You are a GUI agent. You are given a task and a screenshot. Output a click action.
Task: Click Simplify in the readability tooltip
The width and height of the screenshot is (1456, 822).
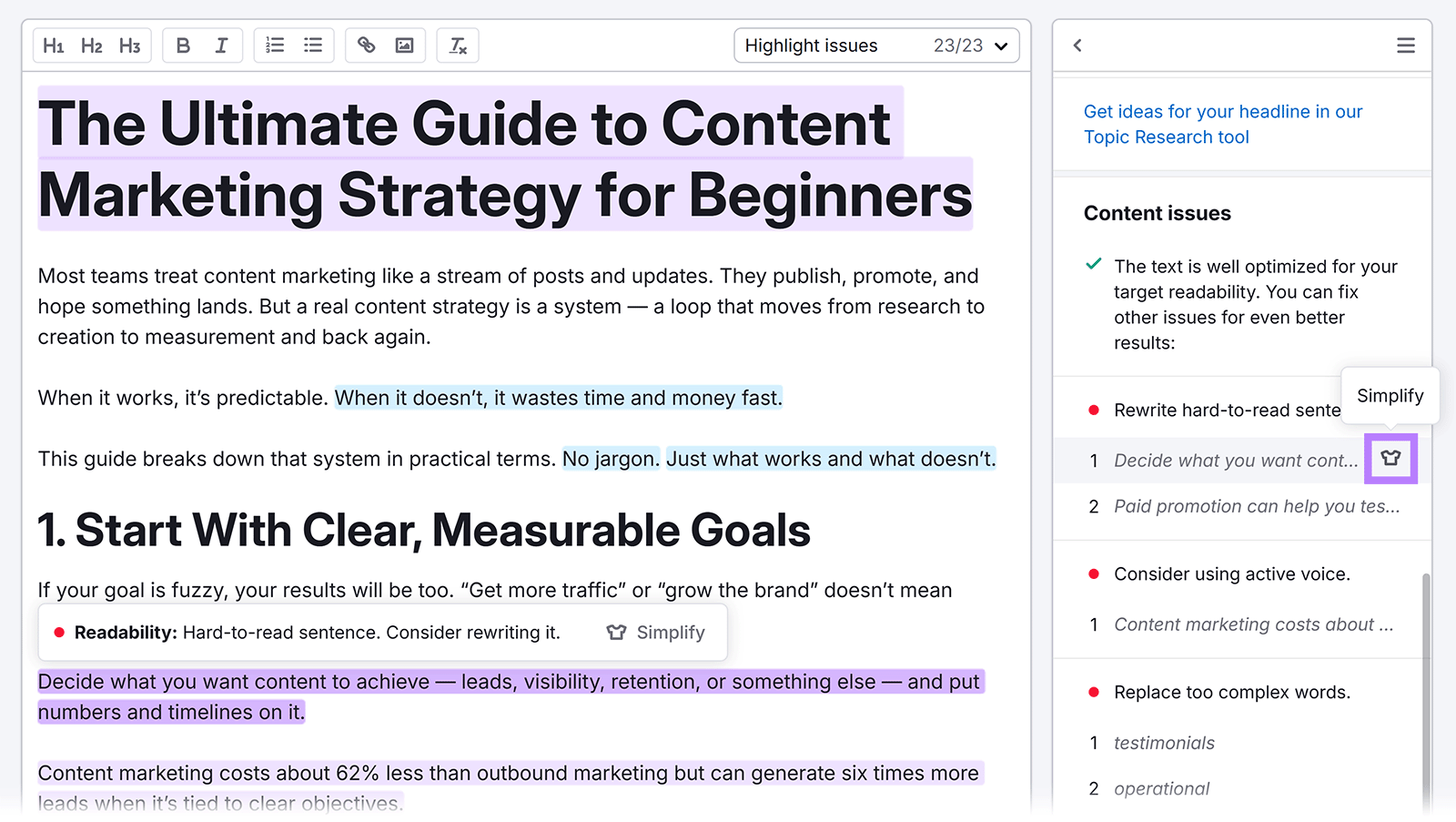tap(658, 632)
